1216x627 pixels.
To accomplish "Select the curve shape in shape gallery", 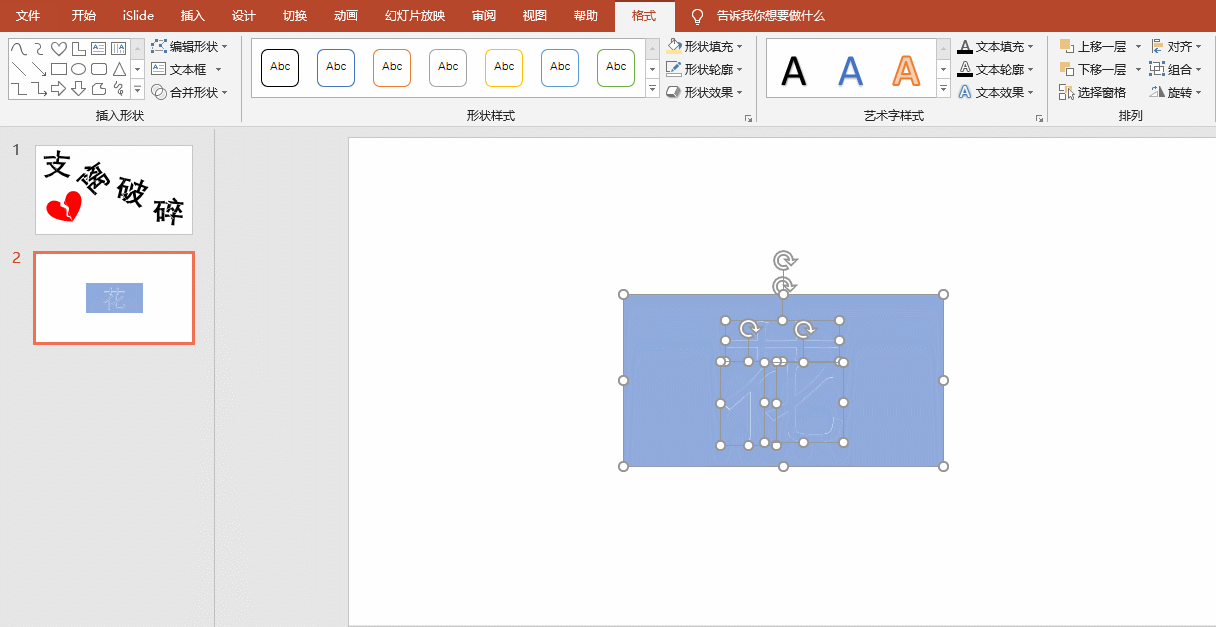I will (19, 49).
